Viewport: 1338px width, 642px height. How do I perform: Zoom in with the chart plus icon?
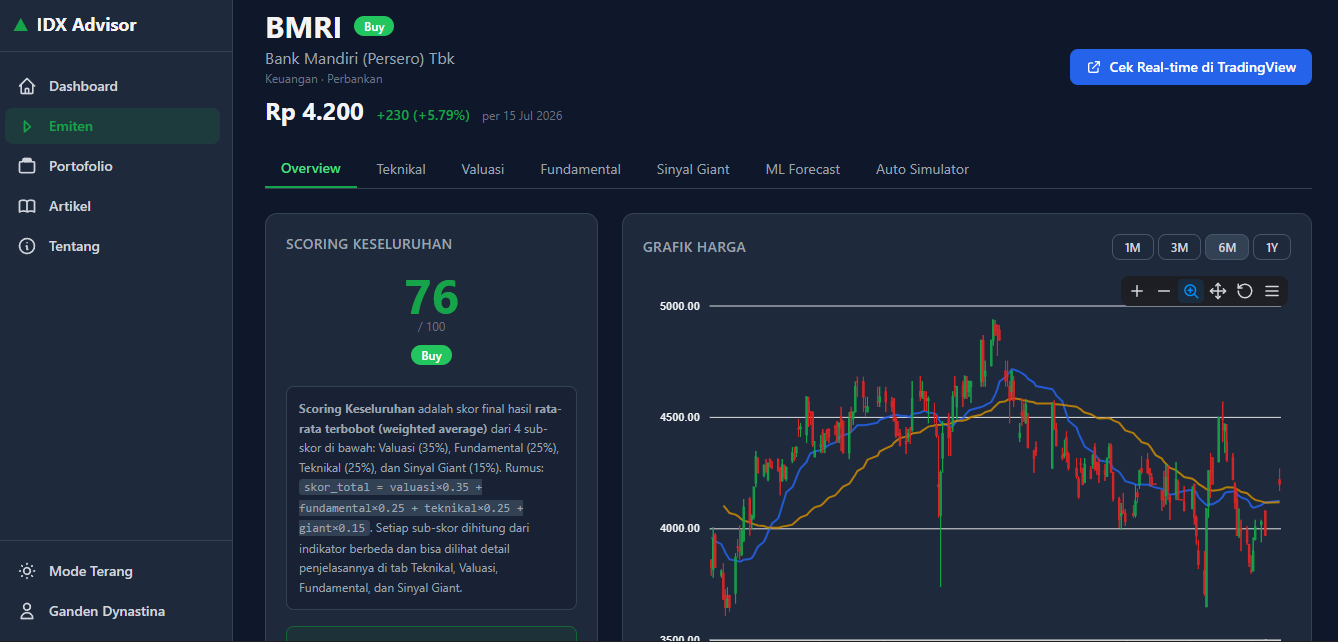[1137, 291]
